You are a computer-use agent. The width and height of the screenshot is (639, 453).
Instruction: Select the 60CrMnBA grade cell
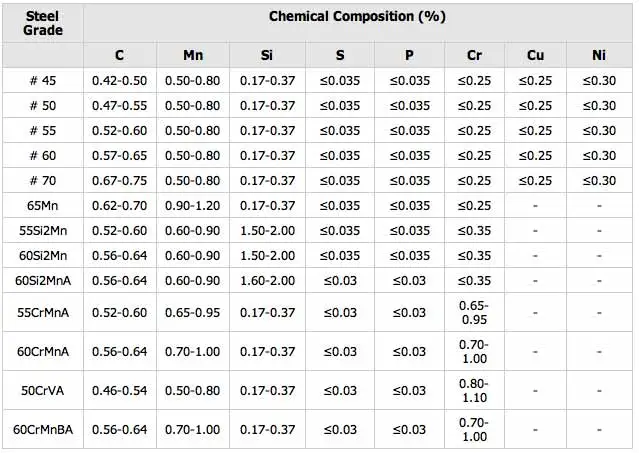click(x=42, y=430)
